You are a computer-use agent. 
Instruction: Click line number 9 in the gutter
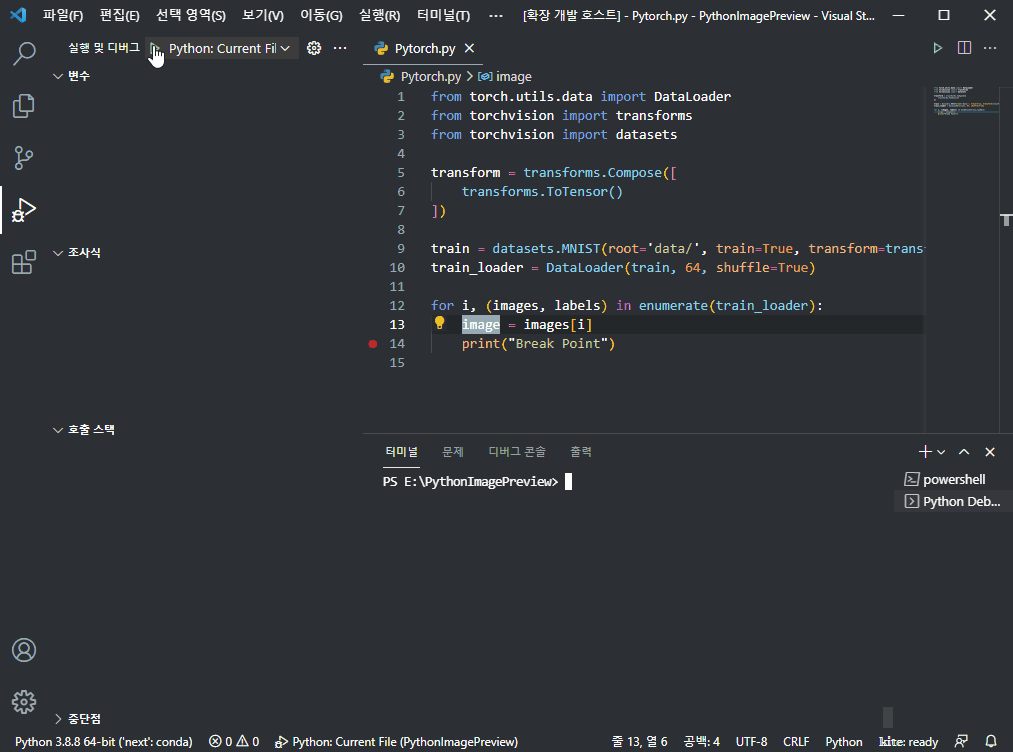click(x=401, y=249)
